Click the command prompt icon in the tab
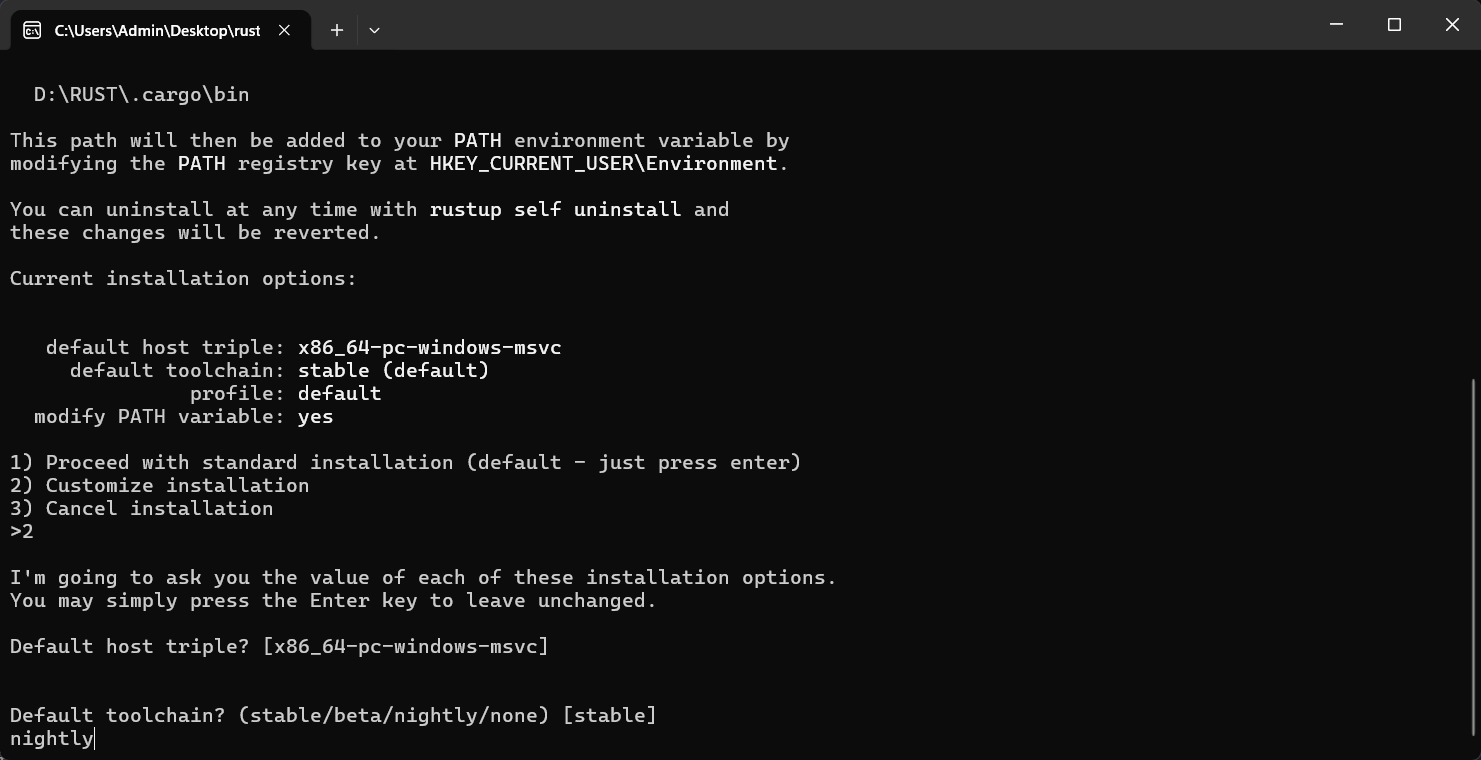This screenshot has height=760, width=1481. coord(32,30)
